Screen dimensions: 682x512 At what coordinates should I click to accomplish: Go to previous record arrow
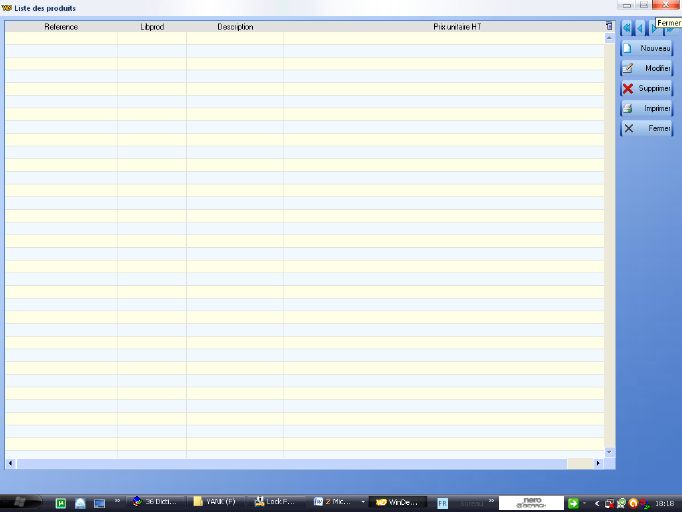coord(640,29)
